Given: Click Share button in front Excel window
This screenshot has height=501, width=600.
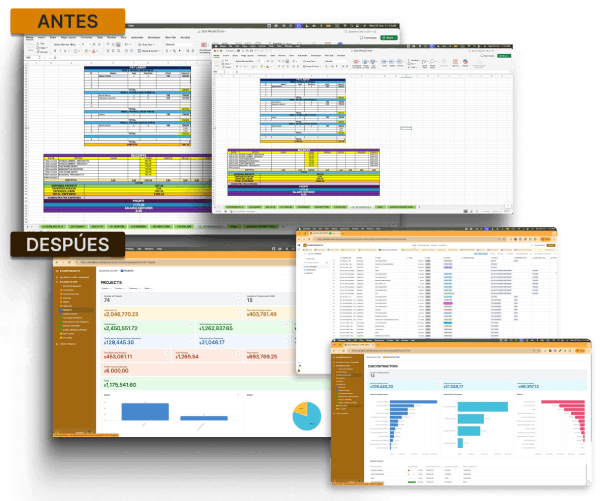Looking at the screenshot, I should [x=504, y=56].
